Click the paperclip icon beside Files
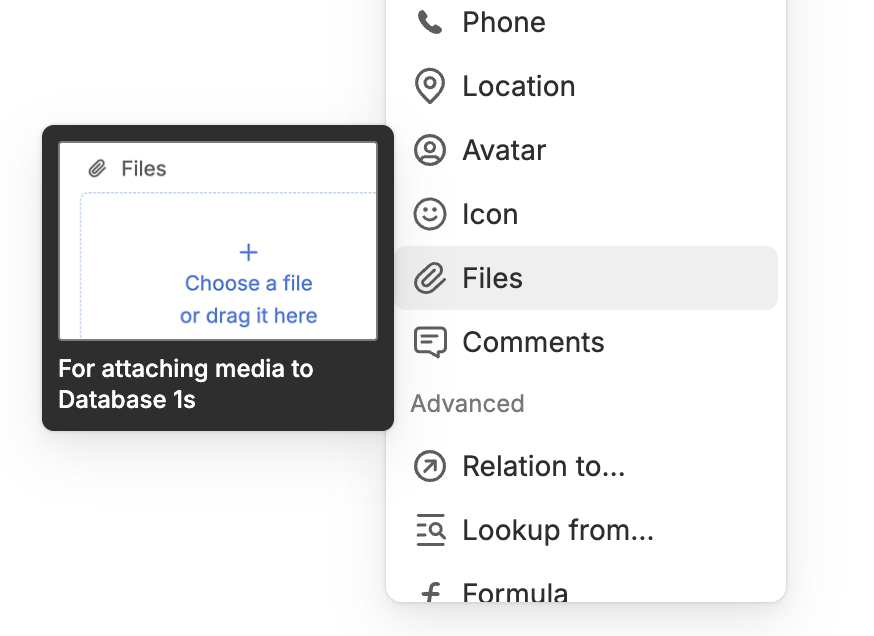874x636 pixels. tap(430, 278)
